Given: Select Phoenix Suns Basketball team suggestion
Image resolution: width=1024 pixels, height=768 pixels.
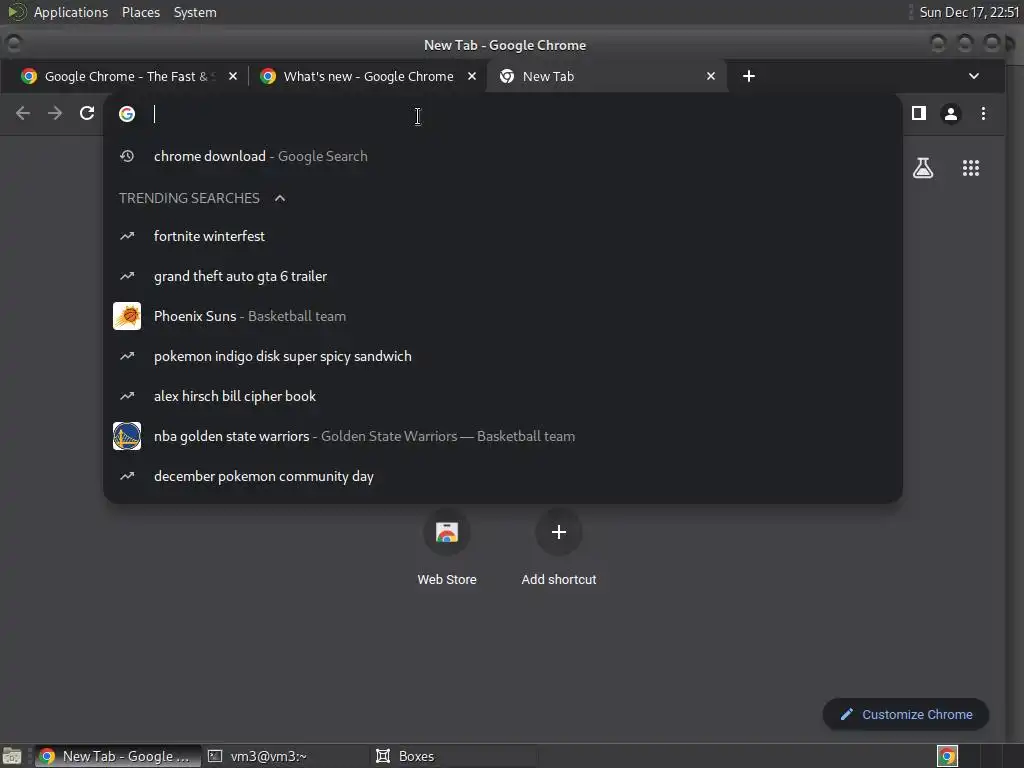Looking at the screenshot, I should [x=503, y=316].
